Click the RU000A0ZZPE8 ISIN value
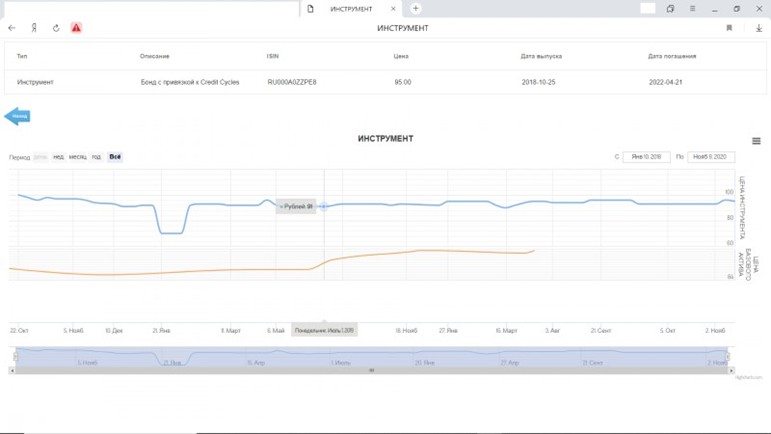The height and width of the screenshot is (434, 771). [292, 82]
